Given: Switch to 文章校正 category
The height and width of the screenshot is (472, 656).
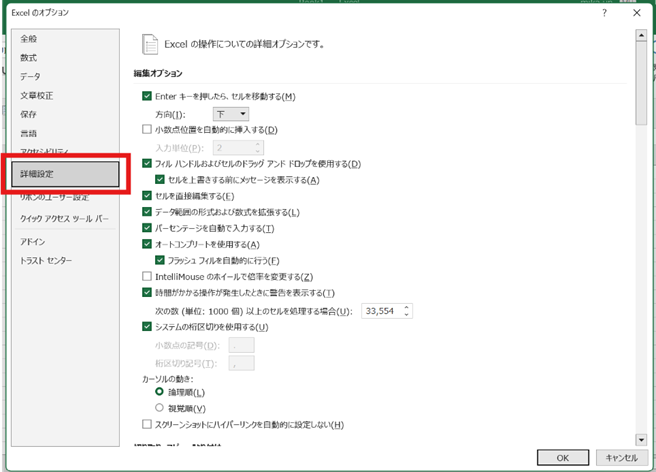Looking at the screenshot, I should pos(37,95).
